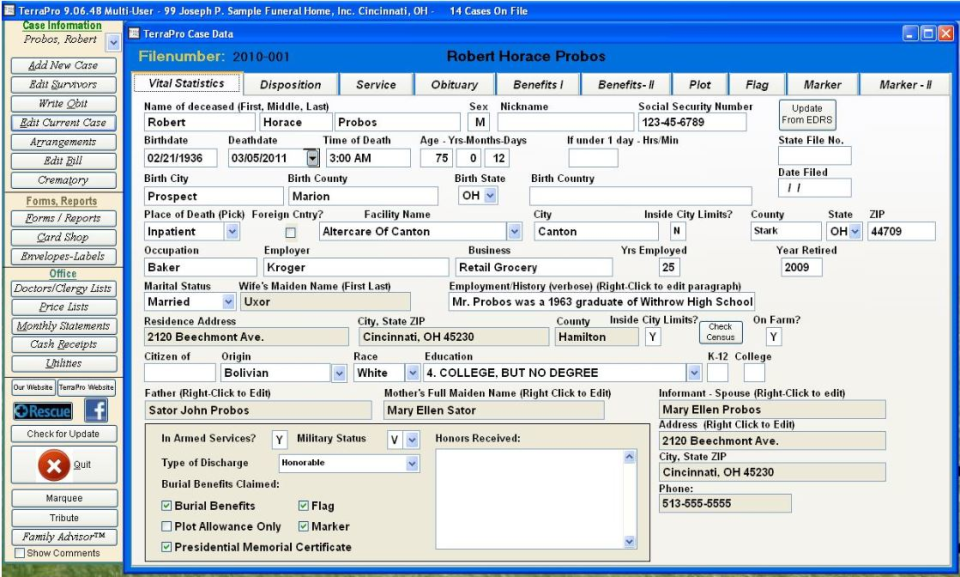Click the Facebook icon in sidebar
This screenshot has width=960, height=577.
[96, 410]
